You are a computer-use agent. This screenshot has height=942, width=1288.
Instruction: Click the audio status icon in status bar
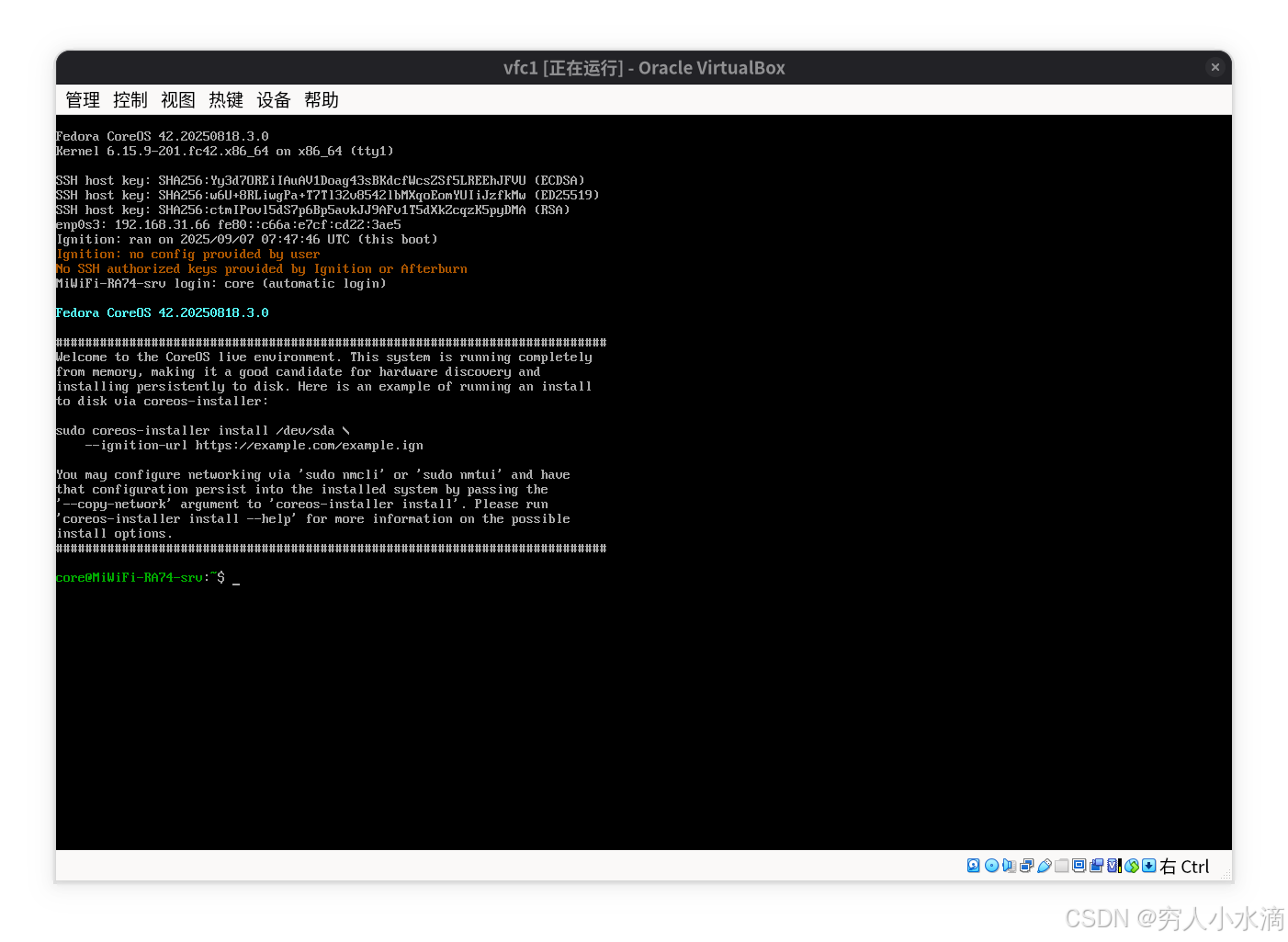(1009, 866)
